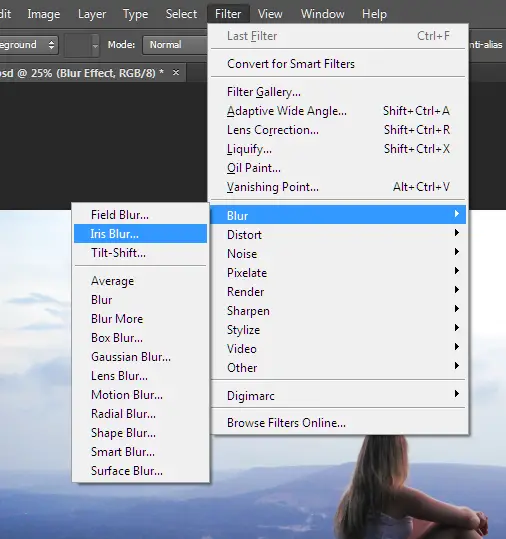Close the Blur Effect document tab
Image resolution: width=506 pixels, height=539 pixels.
pos(176,73)
